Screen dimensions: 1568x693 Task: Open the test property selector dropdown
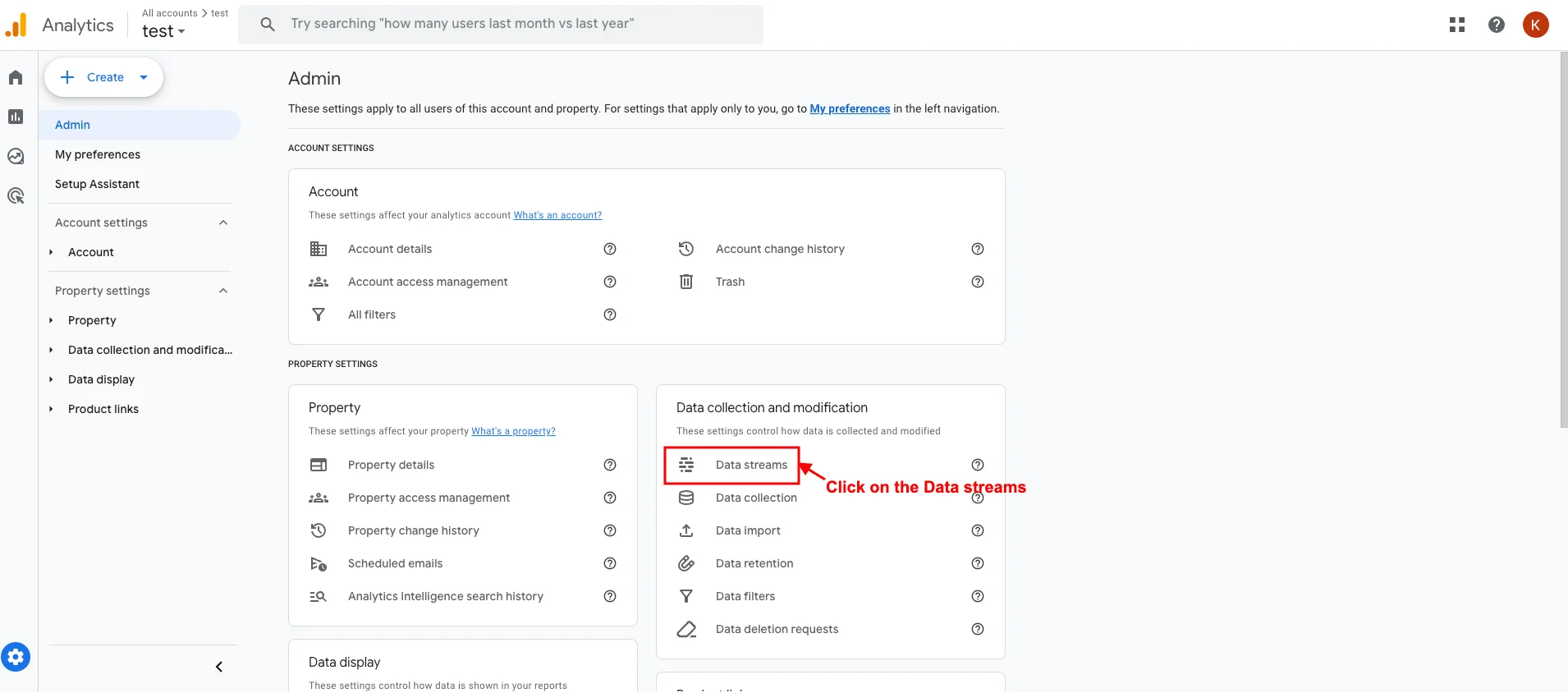[x=163, y=31]
